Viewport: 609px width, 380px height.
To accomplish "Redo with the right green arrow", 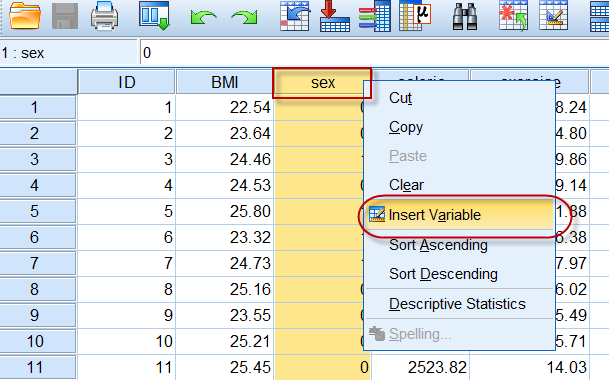I will click(244, 17).
